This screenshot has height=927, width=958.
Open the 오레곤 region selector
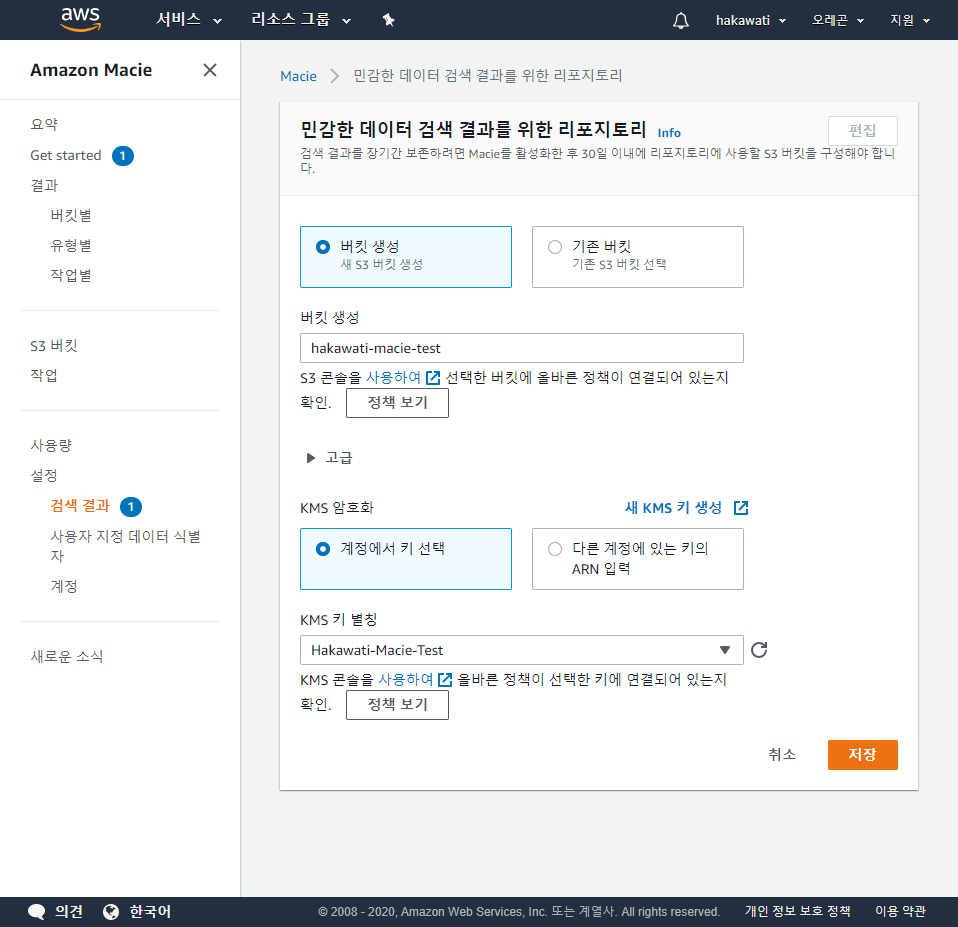click(x=838, y=20)
